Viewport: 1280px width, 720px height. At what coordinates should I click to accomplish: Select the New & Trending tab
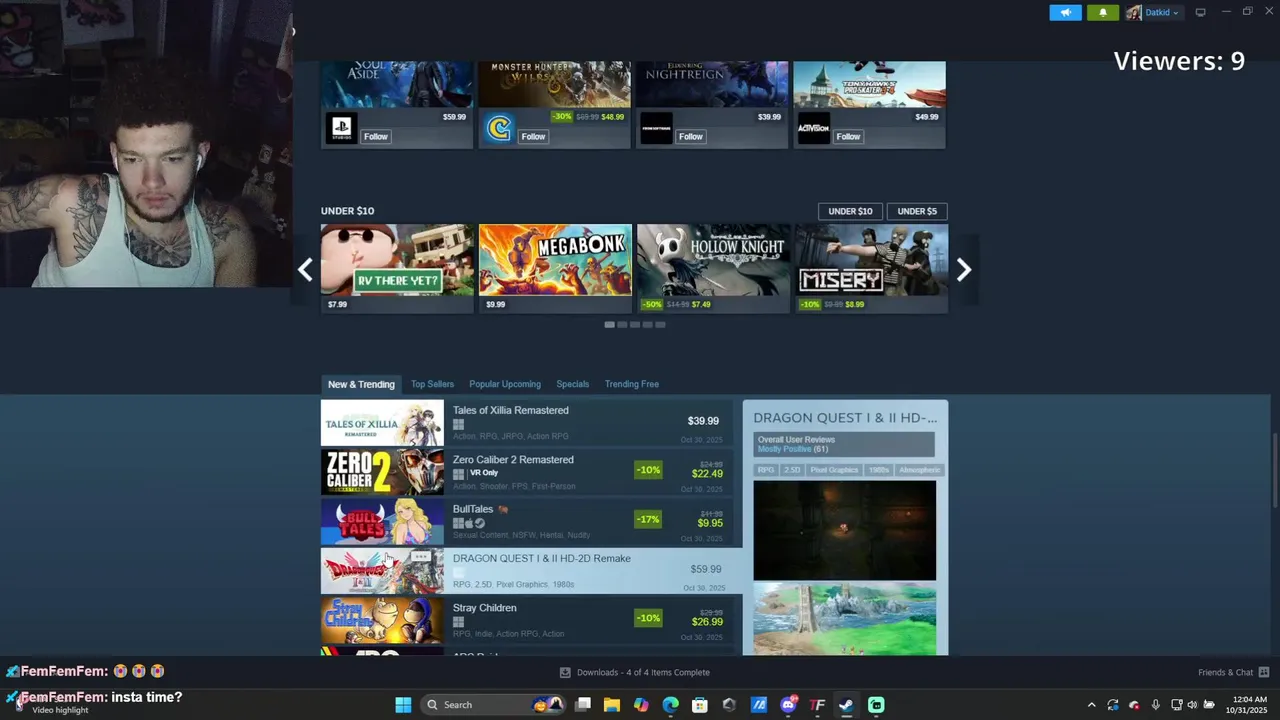pos(361,384)
